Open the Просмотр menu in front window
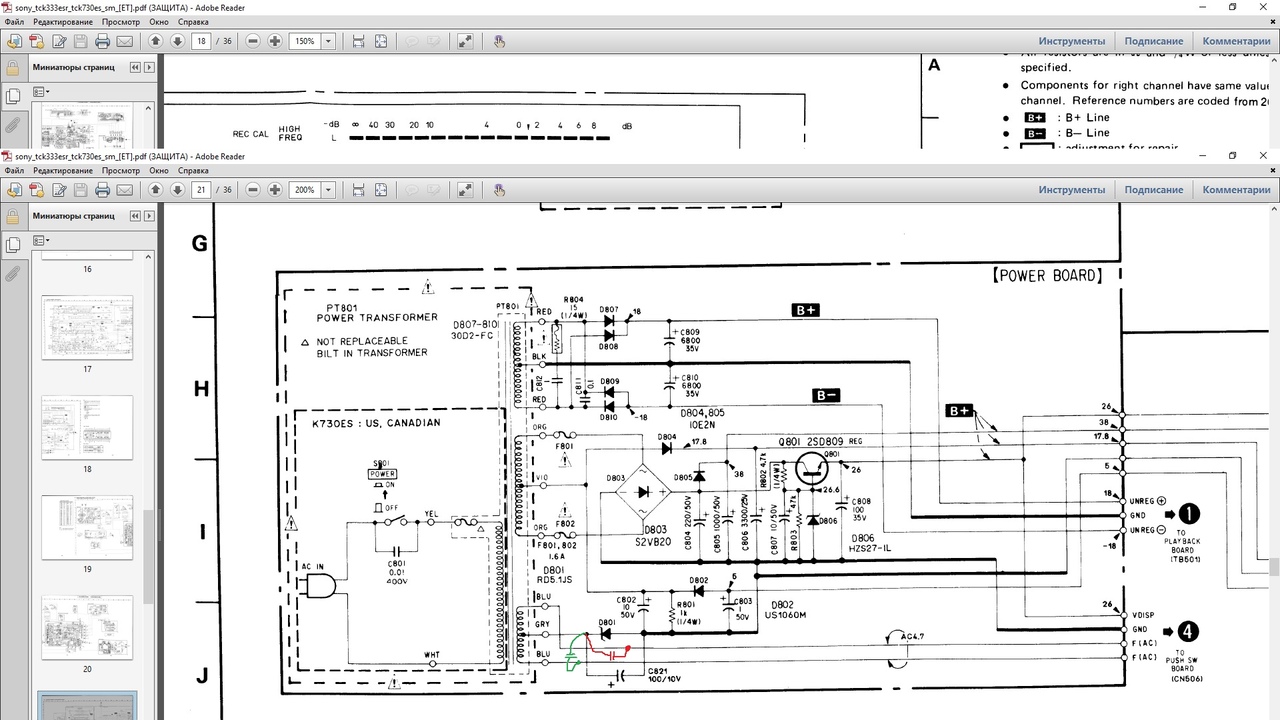 click(x=121, y=170)
